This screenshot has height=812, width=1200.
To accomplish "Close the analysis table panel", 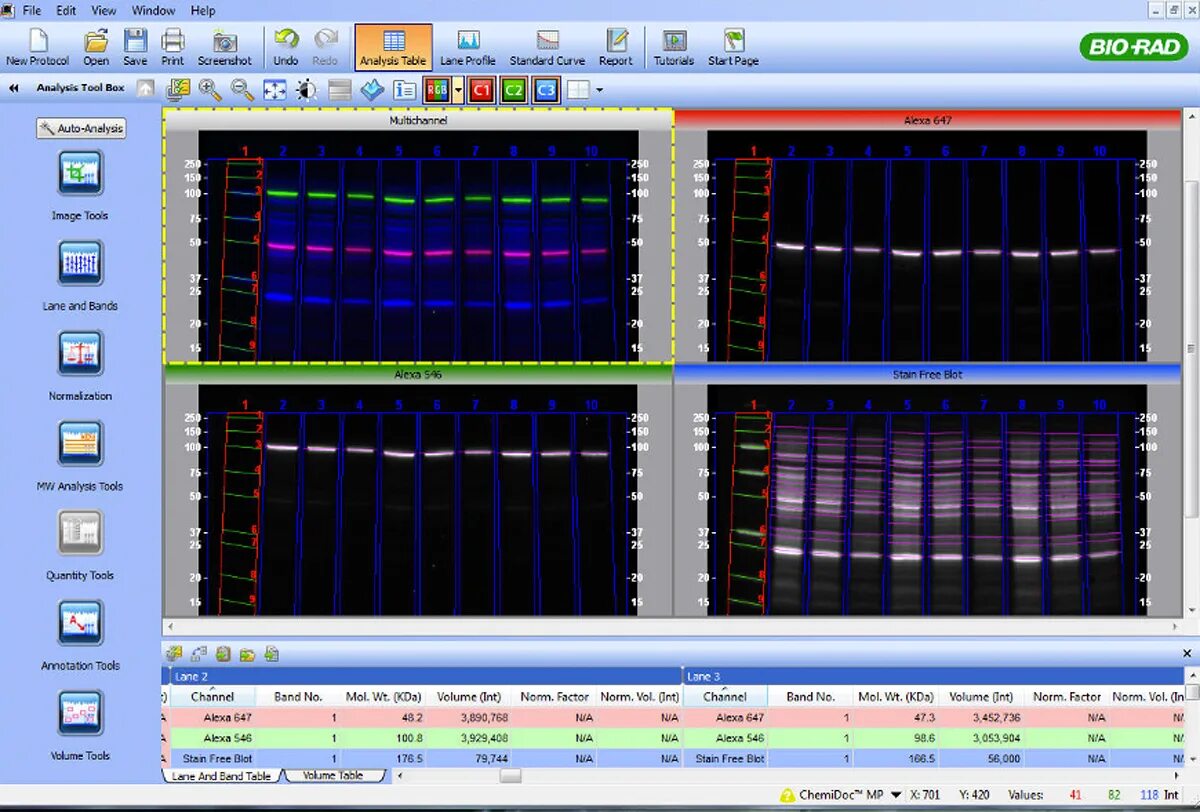I will (1188, 653).
